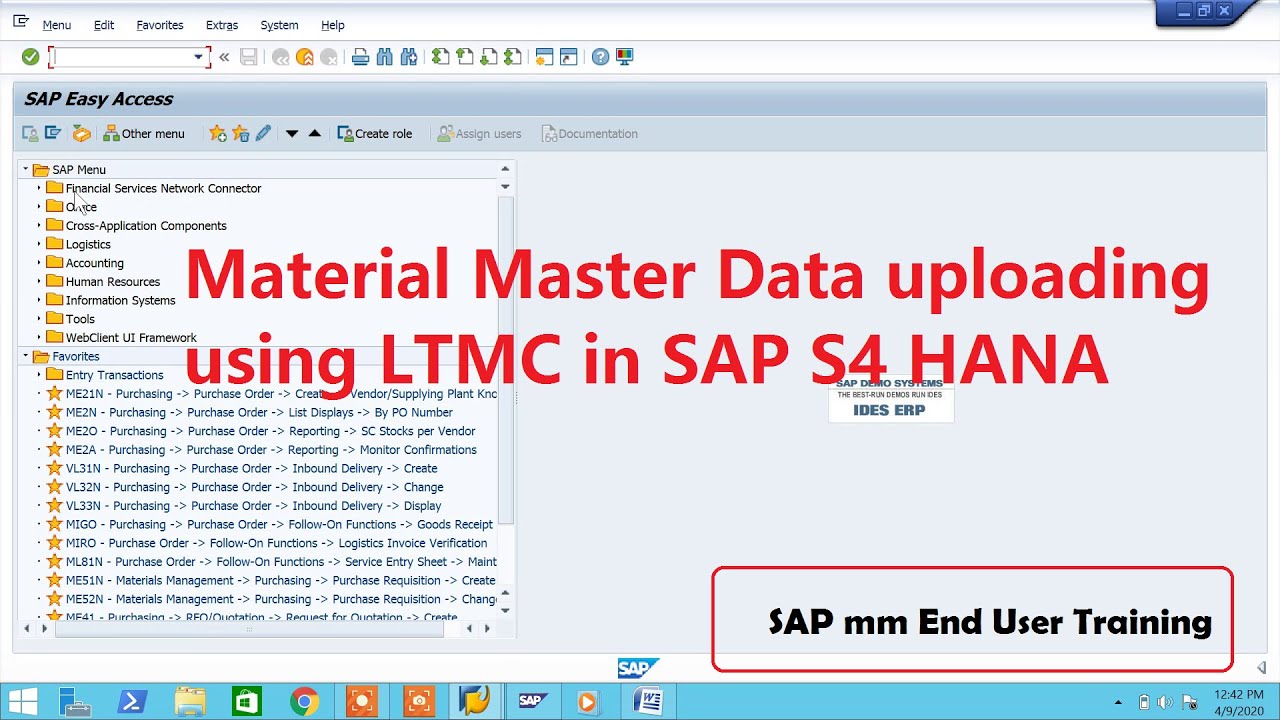Expand the Financial Services Network Connector folder
Viewport: 1280px width, 720px height.
[x=39, y=188]
